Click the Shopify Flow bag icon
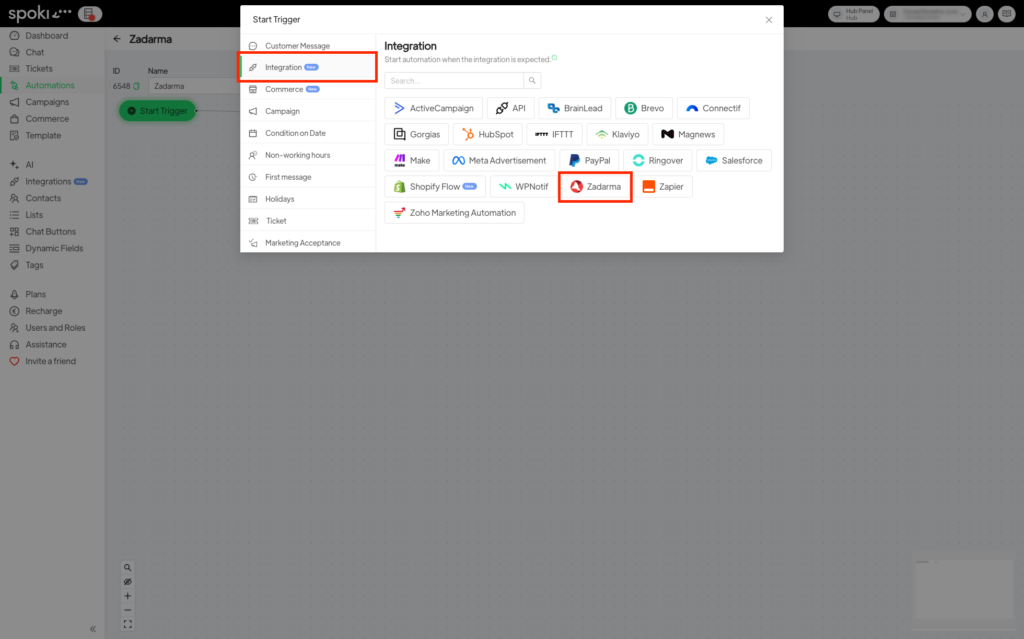Viewport: 1024px width, 639px height. (399, 186)
